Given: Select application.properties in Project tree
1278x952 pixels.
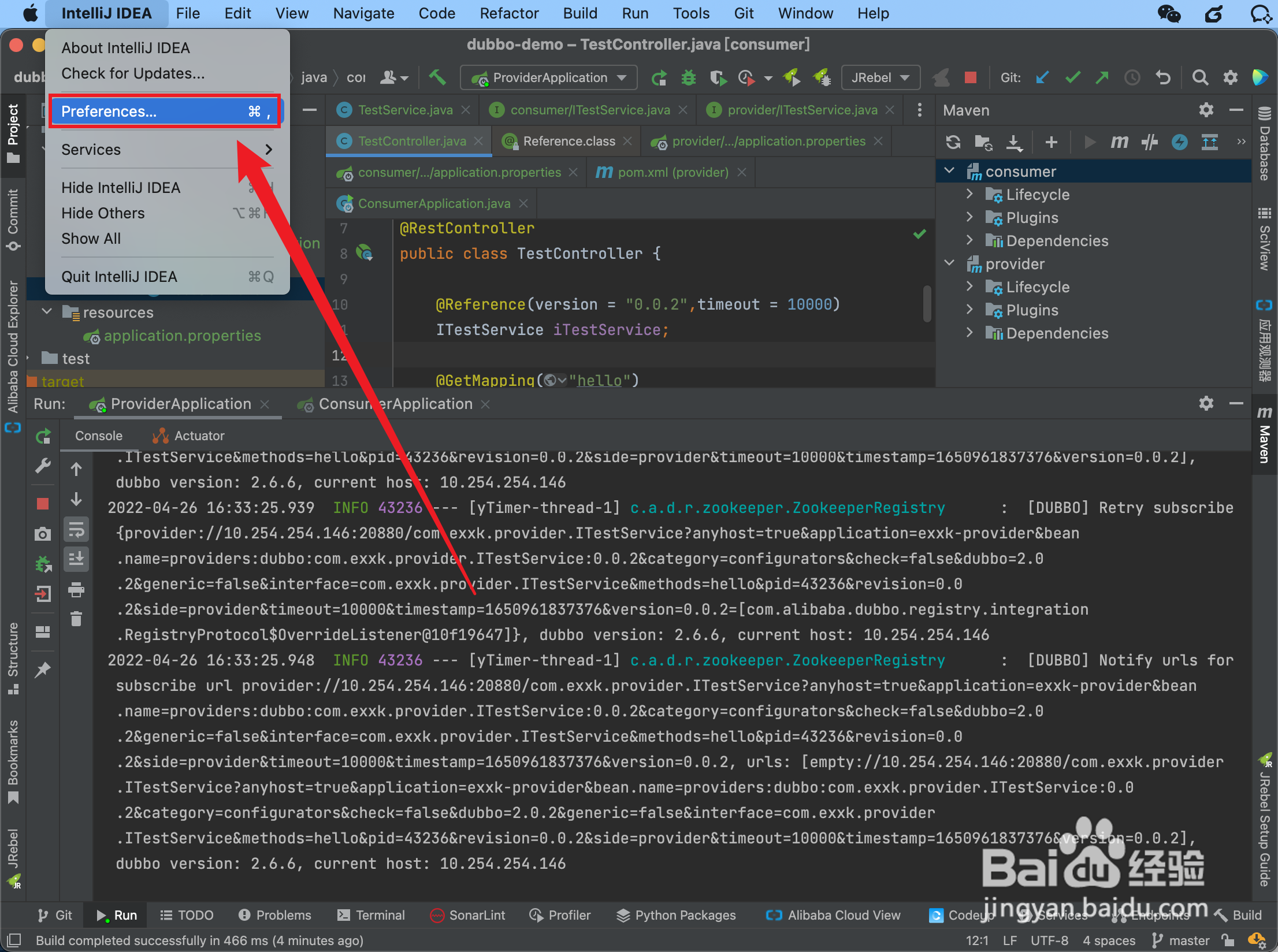Looking at the screenshot, I should 182,336.
